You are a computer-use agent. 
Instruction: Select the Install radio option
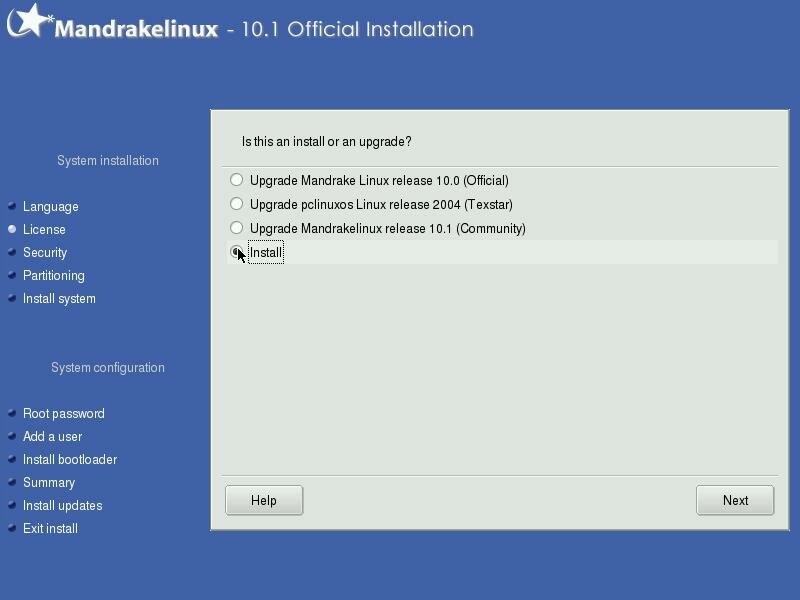point(237,252)
